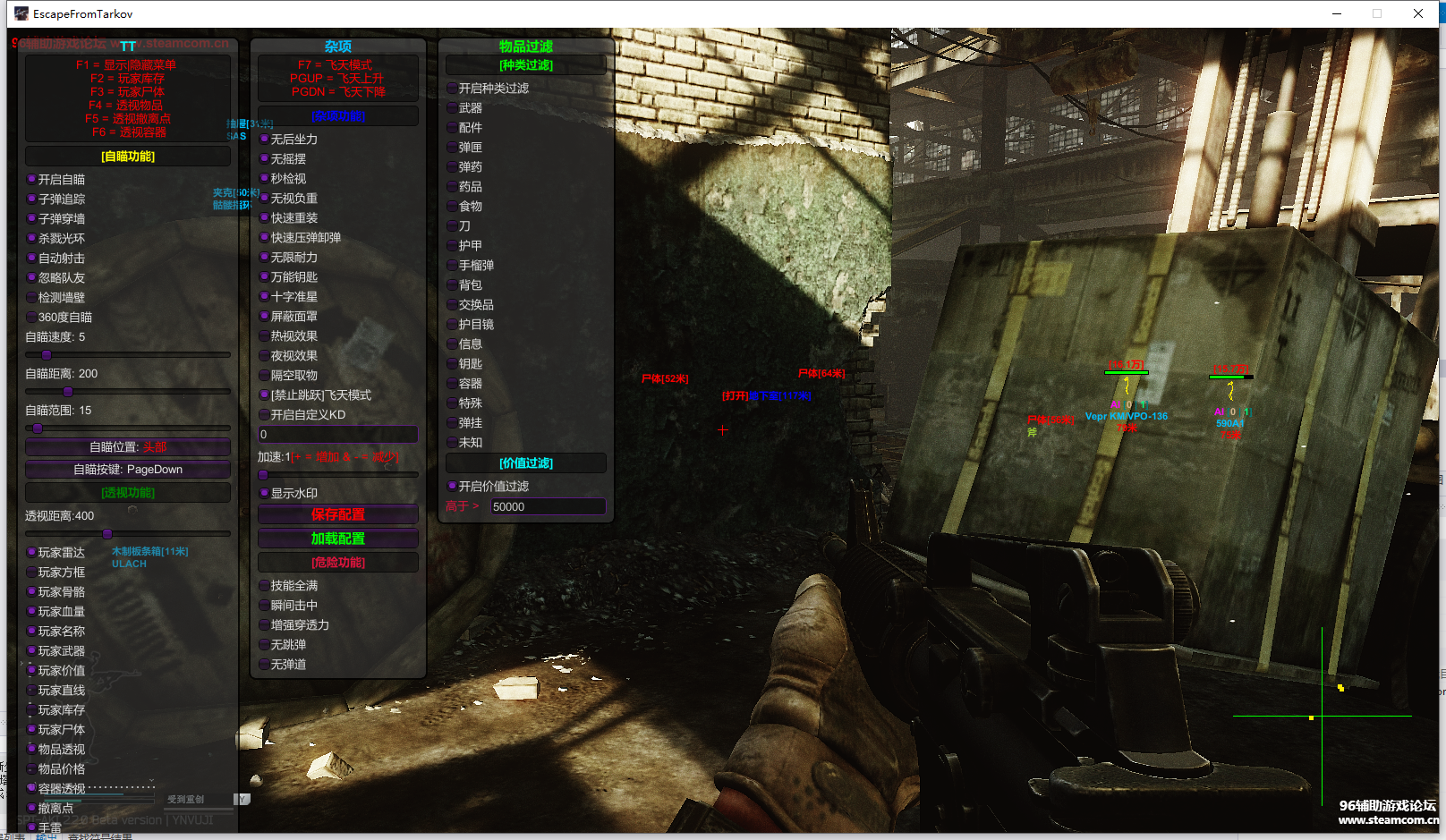Click the custom KD value field
Viewport: 1446px width, 840px height.
tap(338, 434)
